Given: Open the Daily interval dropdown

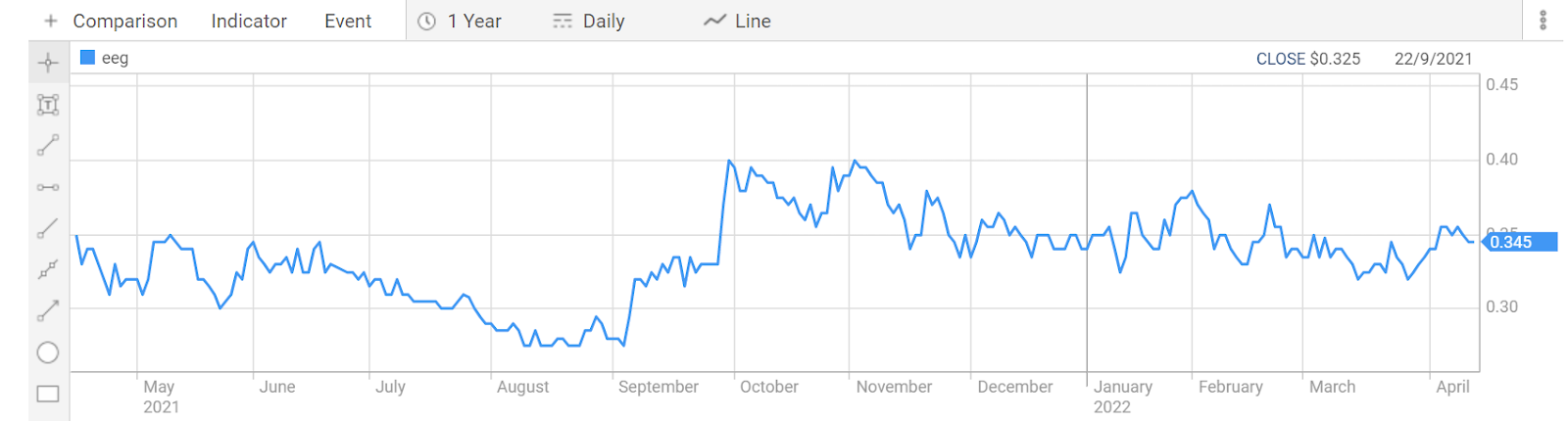Looking at the screenshot, I should [x=589, y=21].
